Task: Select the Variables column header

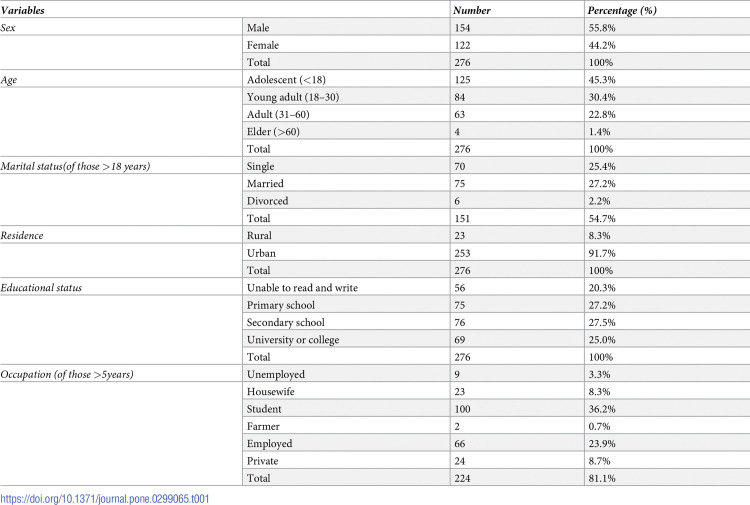Action: pos(22,10)
